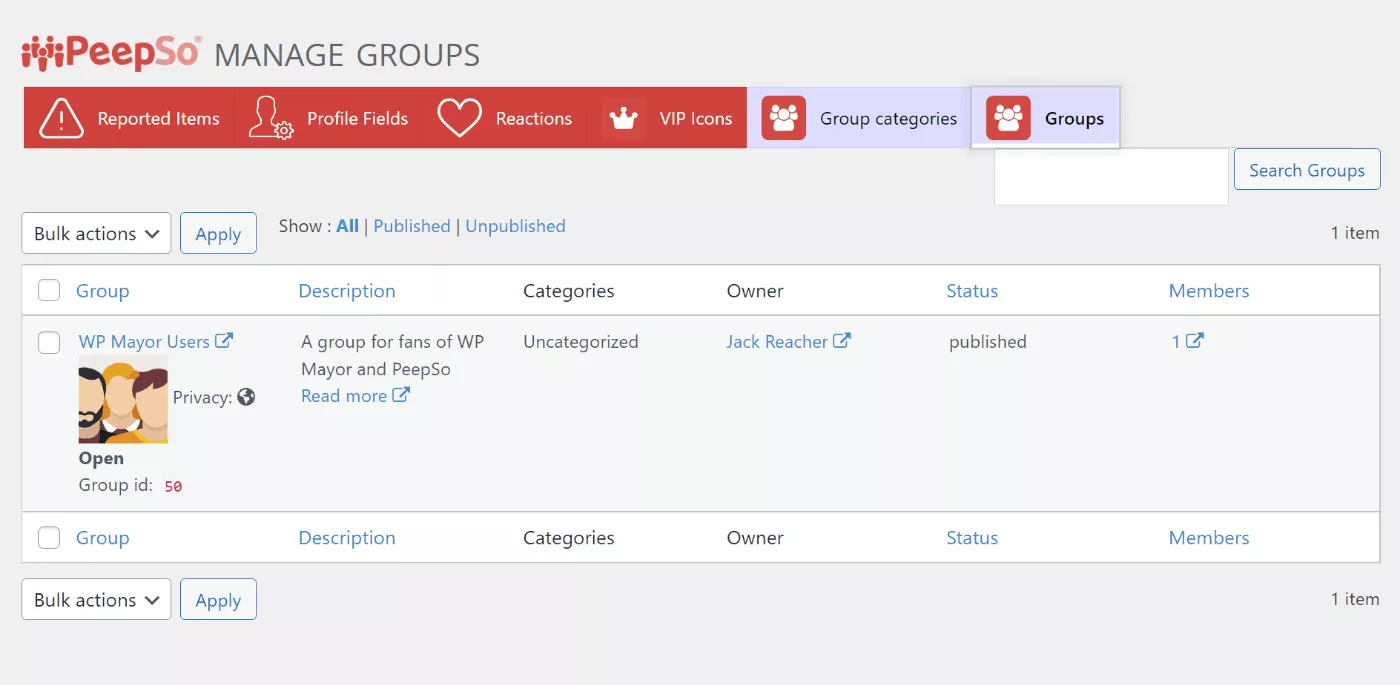Click external link icon beside member count
Image resolution: width=1400 pixels, height=685 pixels.
(x=1195, y=341)
